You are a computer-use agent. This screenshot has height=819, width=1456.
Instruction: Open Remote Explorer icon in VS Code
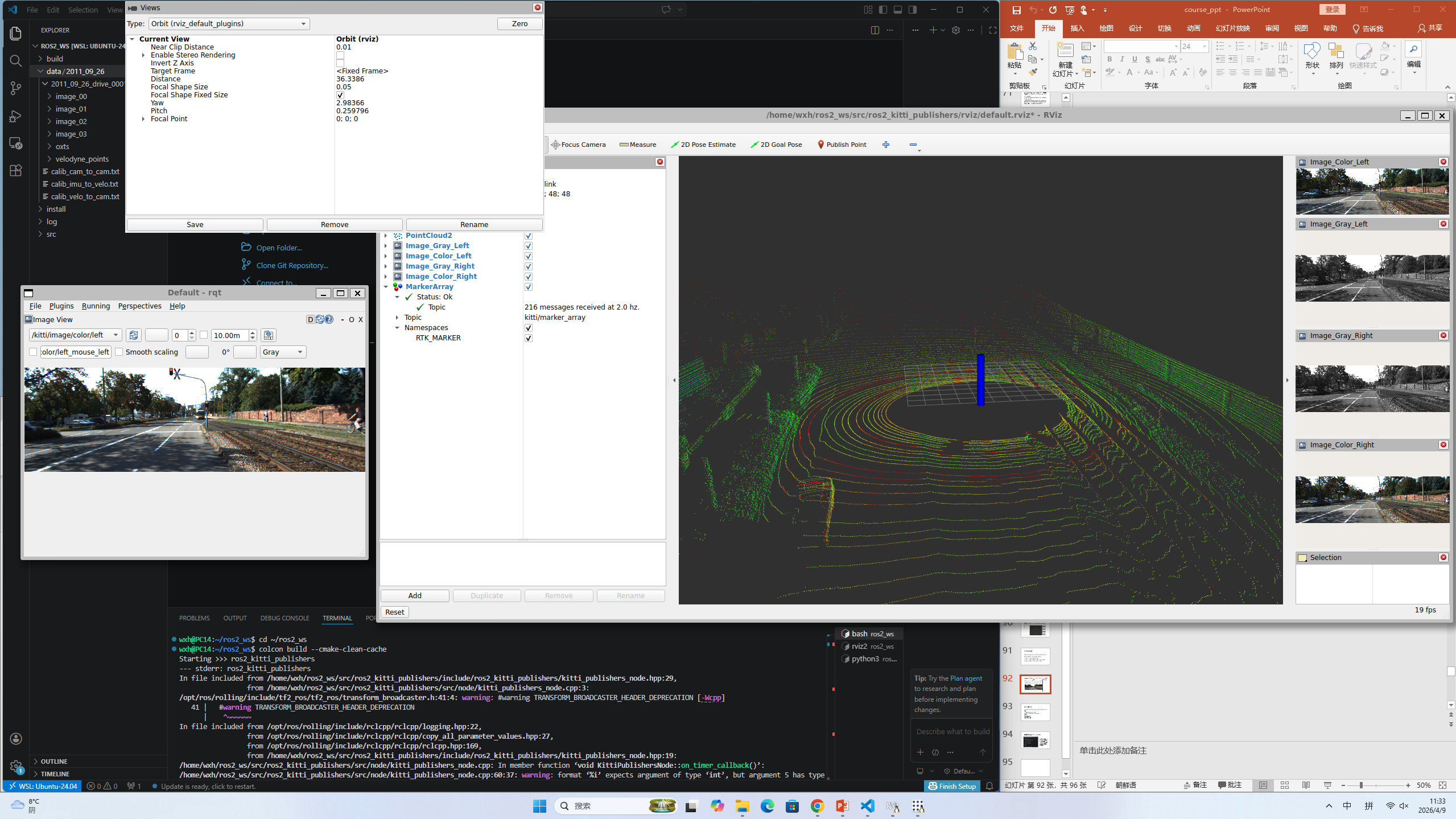pos(16,143)
